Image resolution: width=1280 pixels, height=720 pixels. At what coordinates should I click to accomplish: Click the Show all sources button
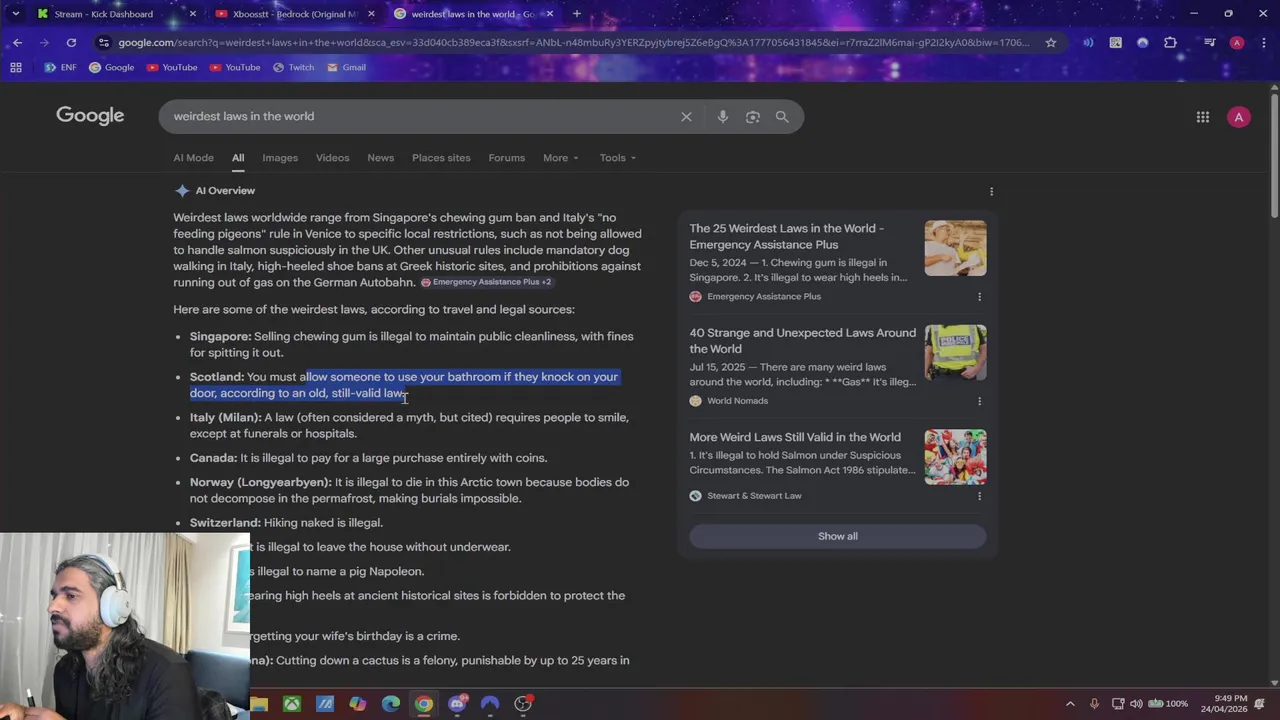click(838, 536)
